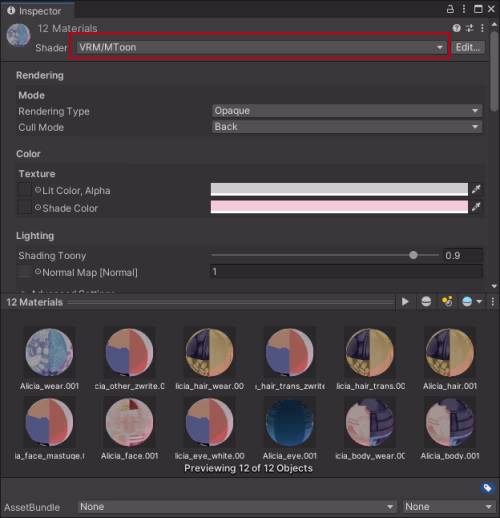
Task: Select the Alicia_hair_wear material thumbnail
Action: 210,352
